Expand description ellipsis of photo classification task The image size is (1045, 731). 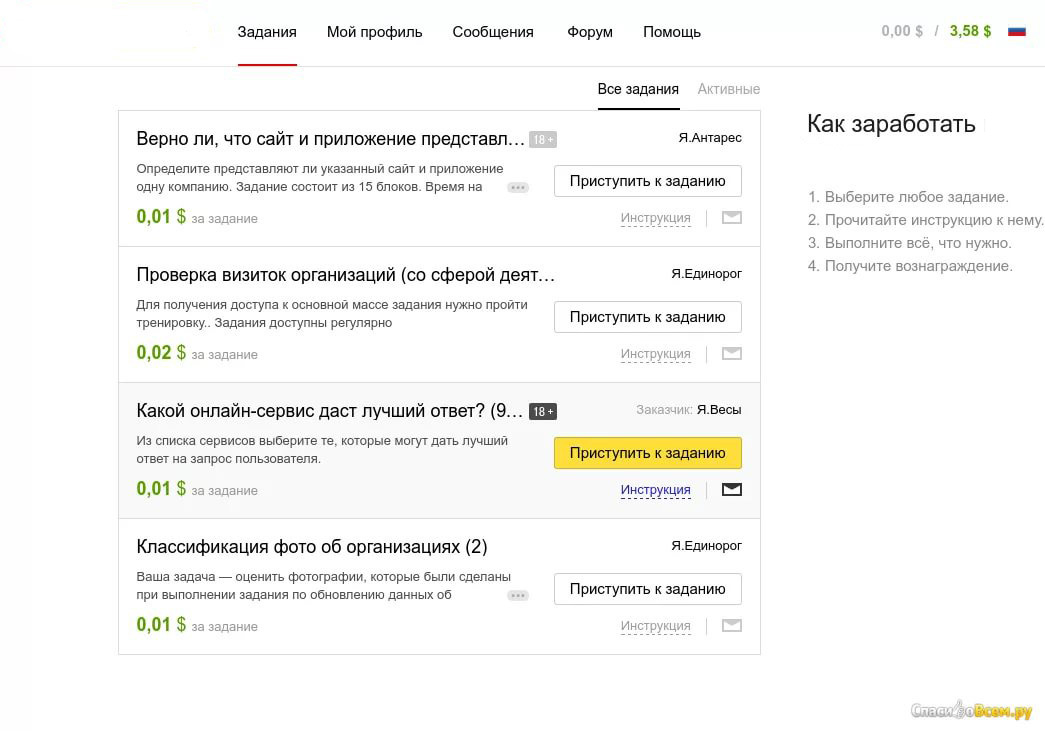pyautogui.click(x=517, y=595)
